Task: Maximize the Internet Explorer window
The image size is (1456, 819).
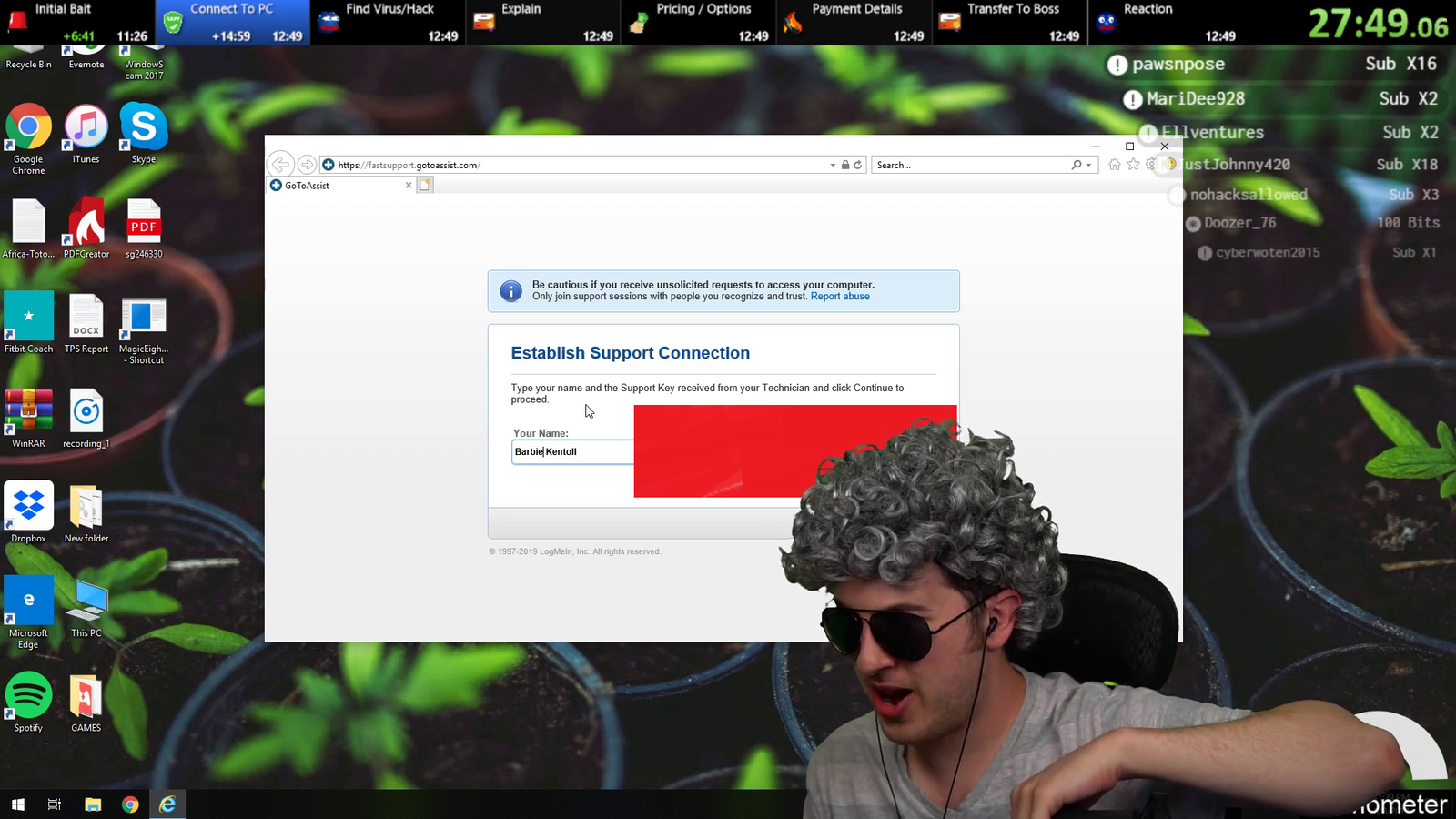Action: pos(1129,146)
